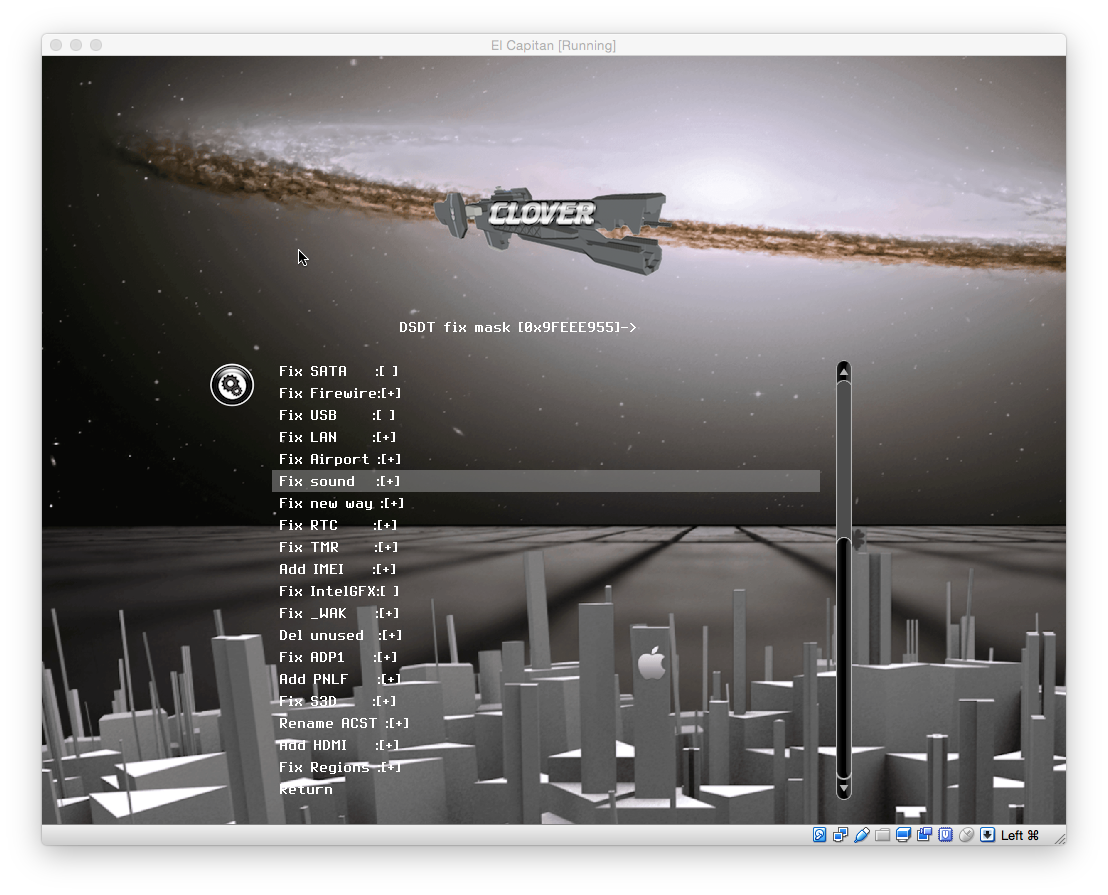This screenshot has height=895, width=1108.
Task: Toggle the Fix SATA option
Action: 546,371
